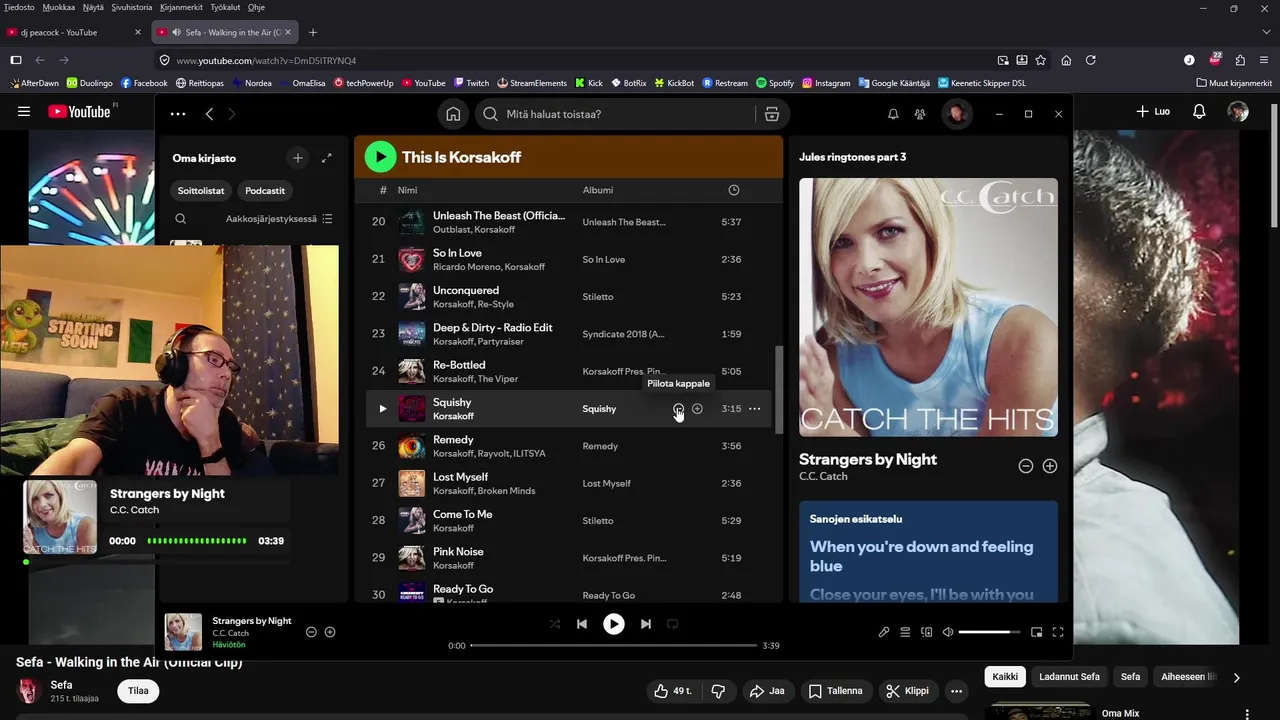Select Pink Noise track title

[458, 552]
